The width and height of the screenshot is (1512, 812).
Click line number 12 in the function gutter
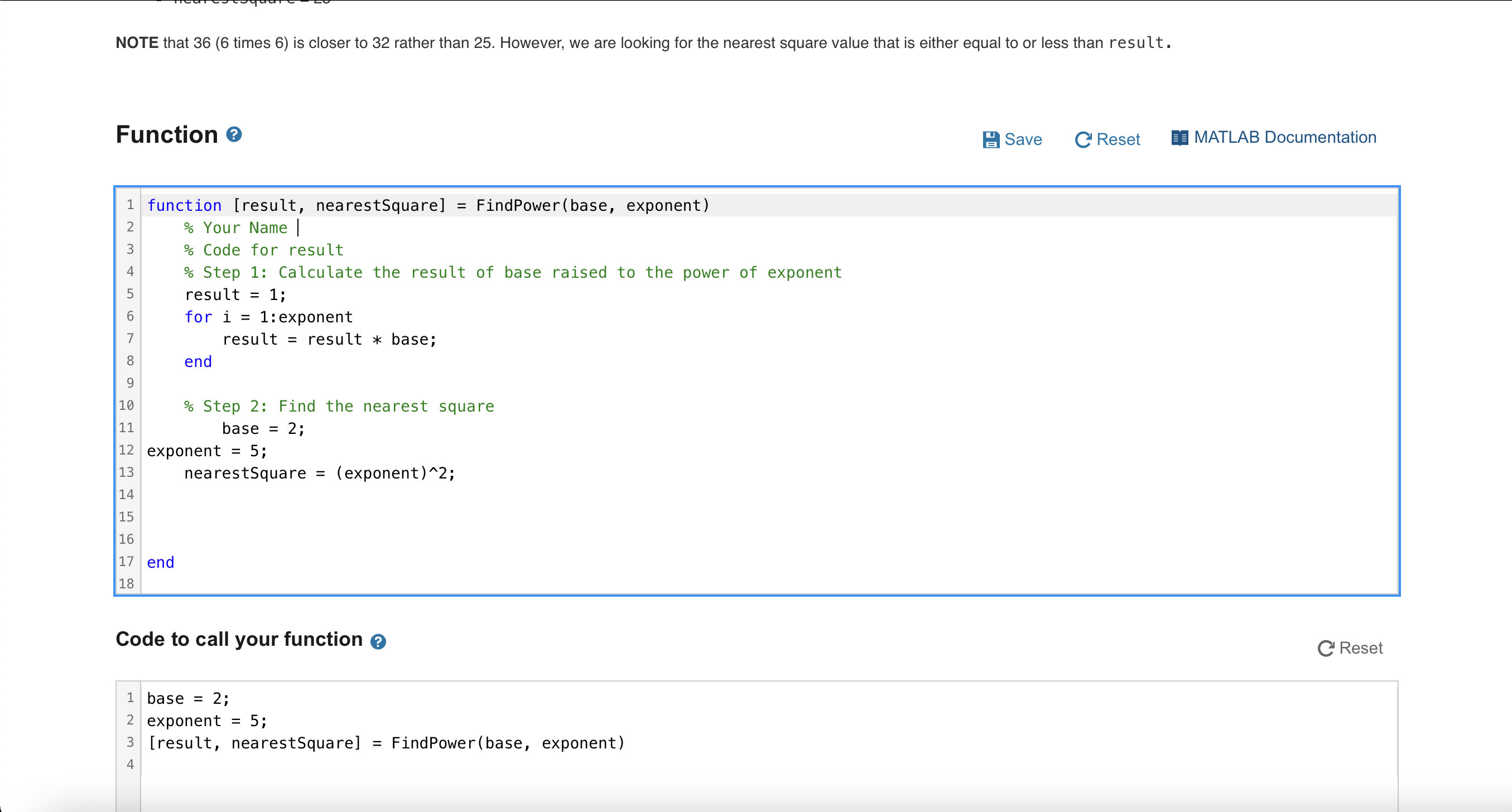coord(126,450)
